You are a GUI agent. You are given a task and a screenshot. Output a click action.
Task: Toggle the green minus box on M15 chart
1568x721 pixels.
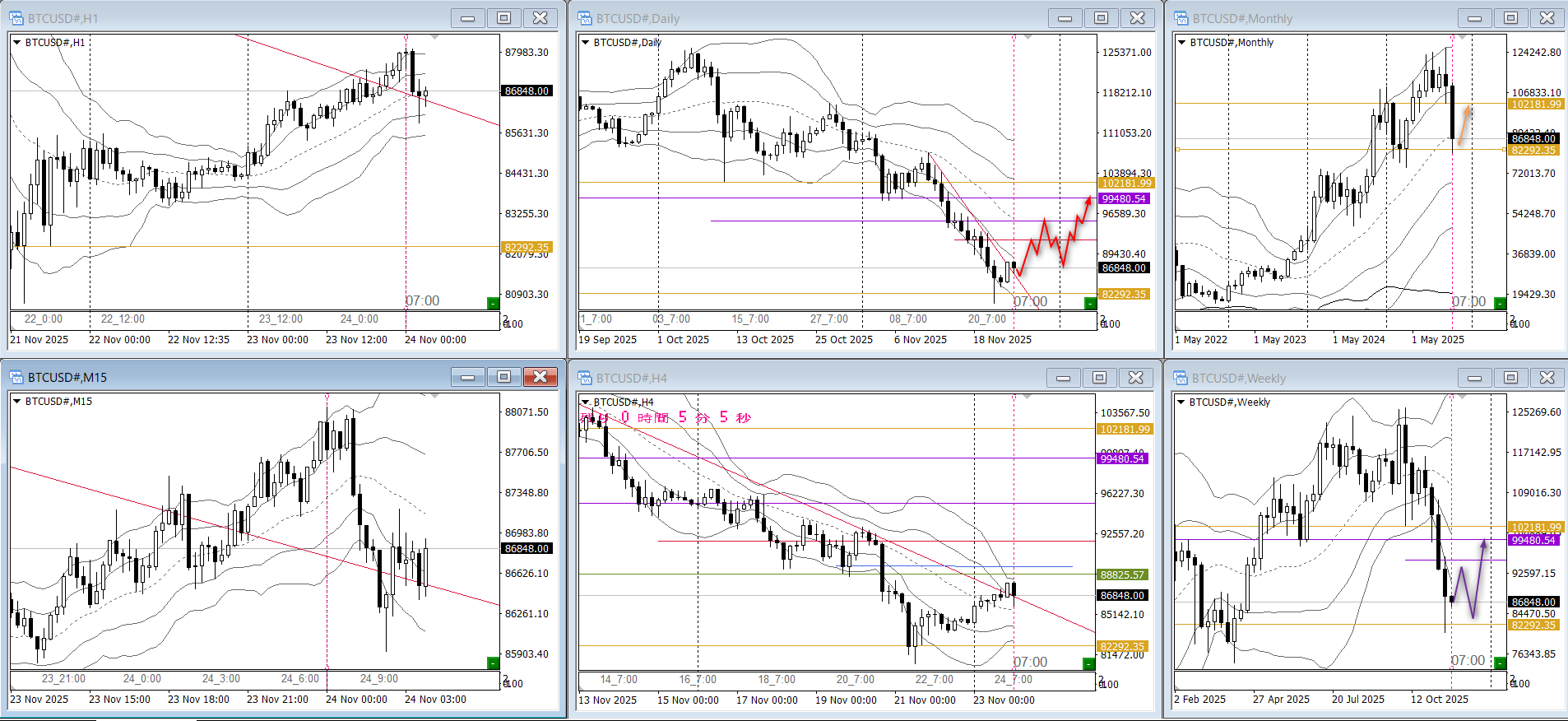click(x=493, y=663)
